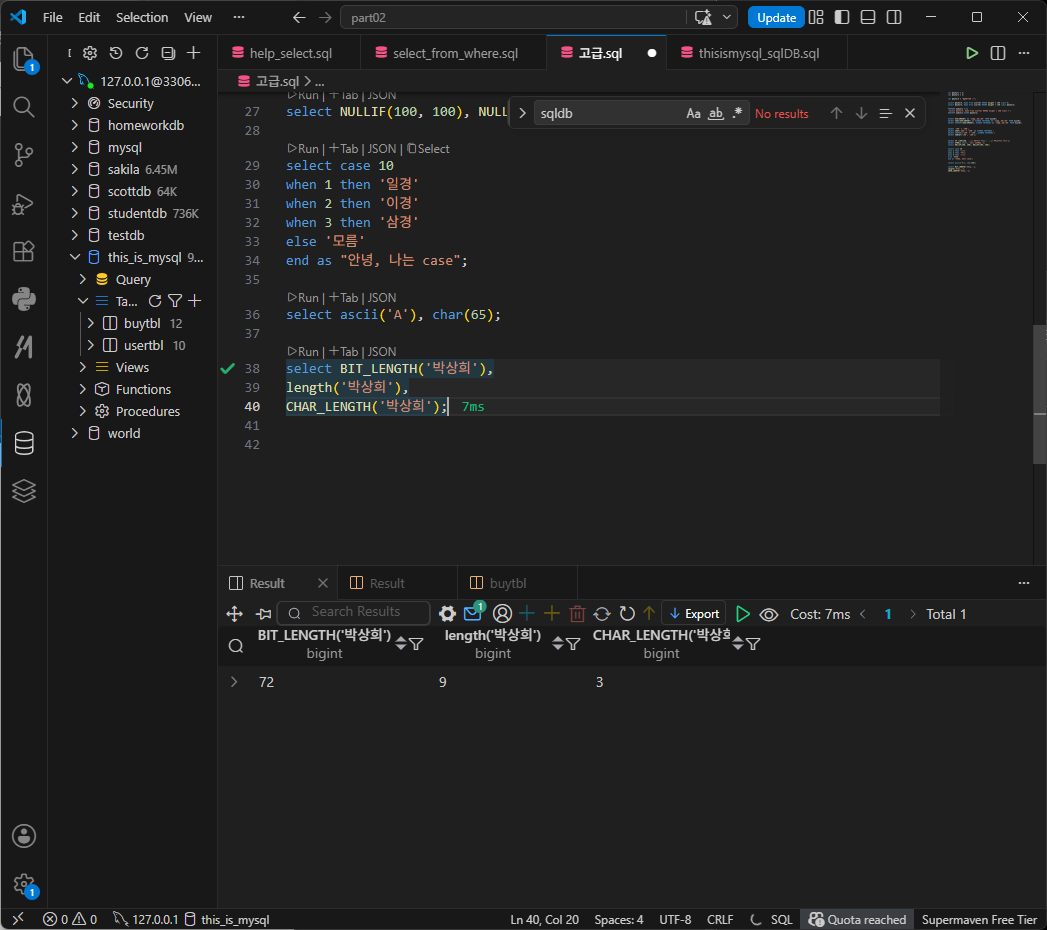Expand the buytbl table
This screenshot has width=1047, height=930.
pos(91,323)
